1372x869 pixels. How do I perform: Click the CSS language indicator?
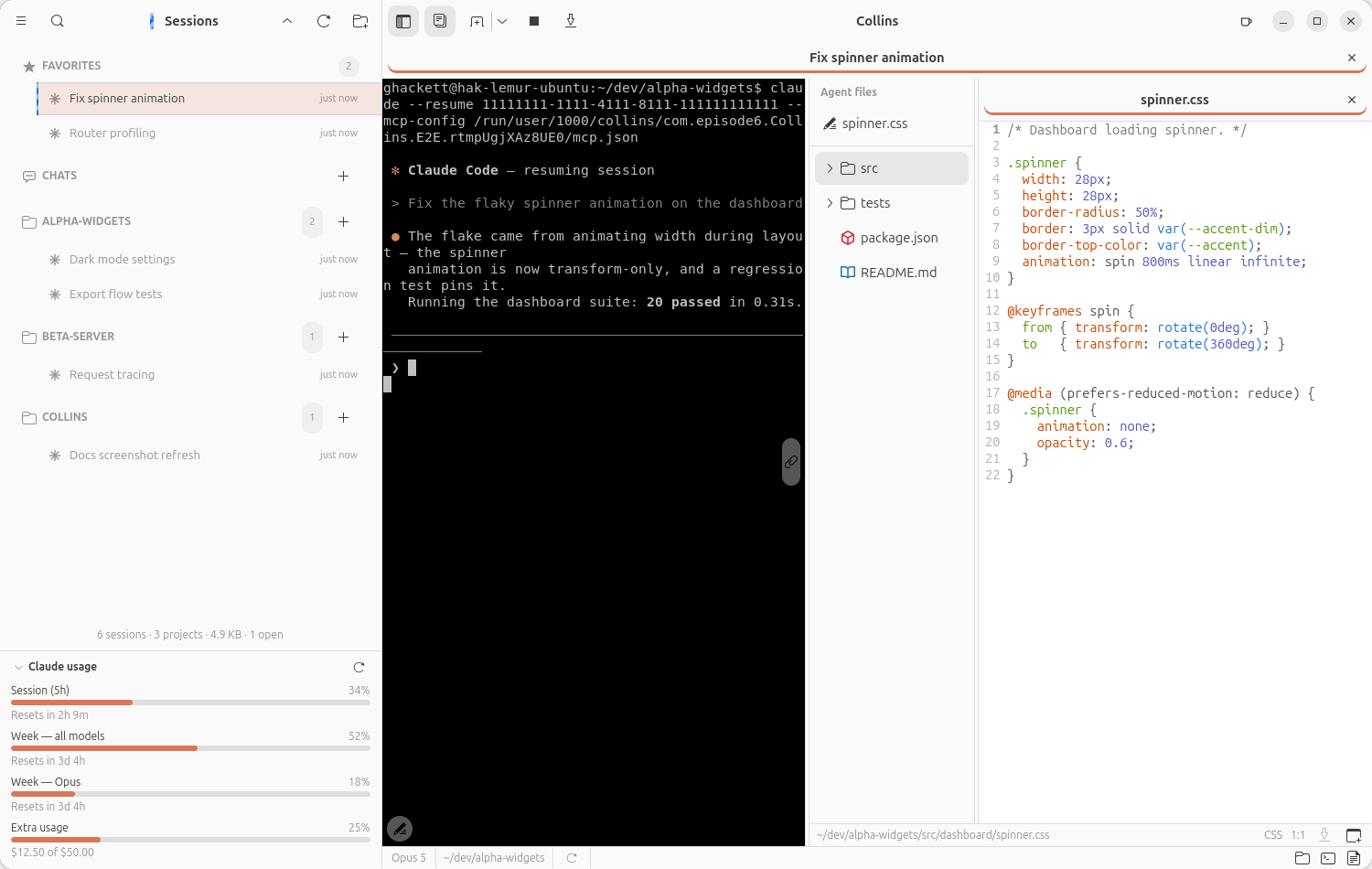tap(1273, 835)
